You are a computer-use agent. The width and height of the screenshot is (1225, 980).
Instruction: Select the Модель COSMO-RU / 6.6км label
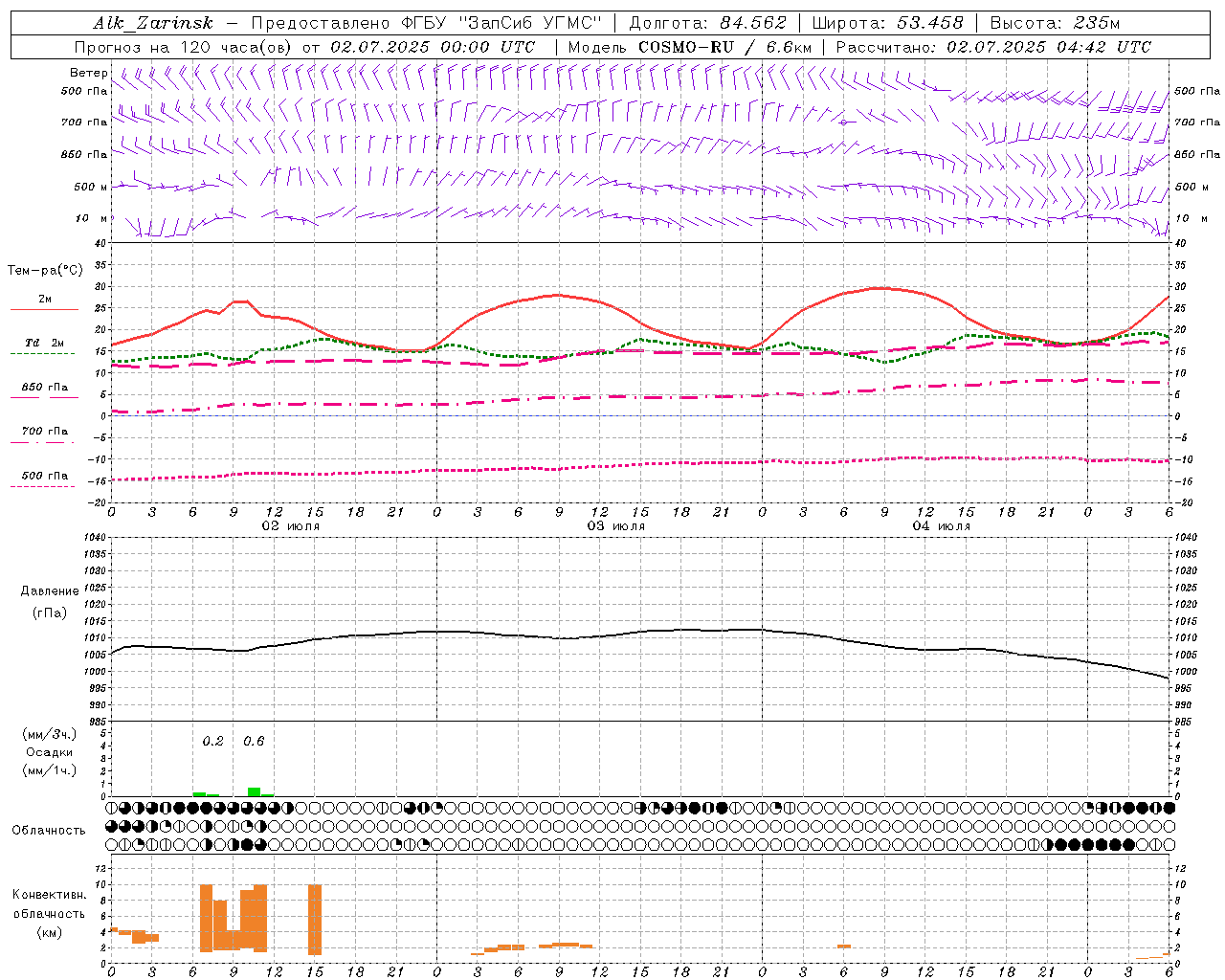coord(690,47)
